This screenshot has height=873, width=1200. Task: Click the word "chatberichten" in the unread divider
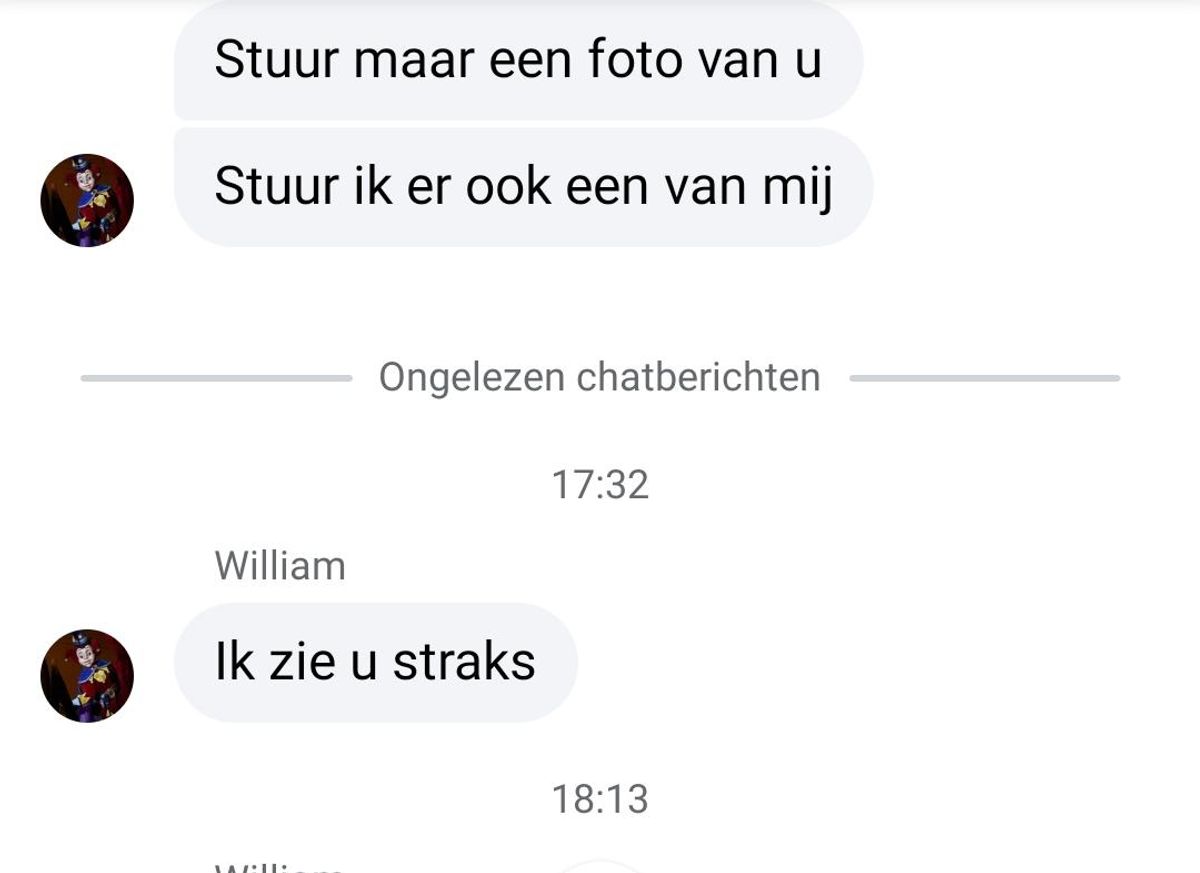[x=699, y=378]
